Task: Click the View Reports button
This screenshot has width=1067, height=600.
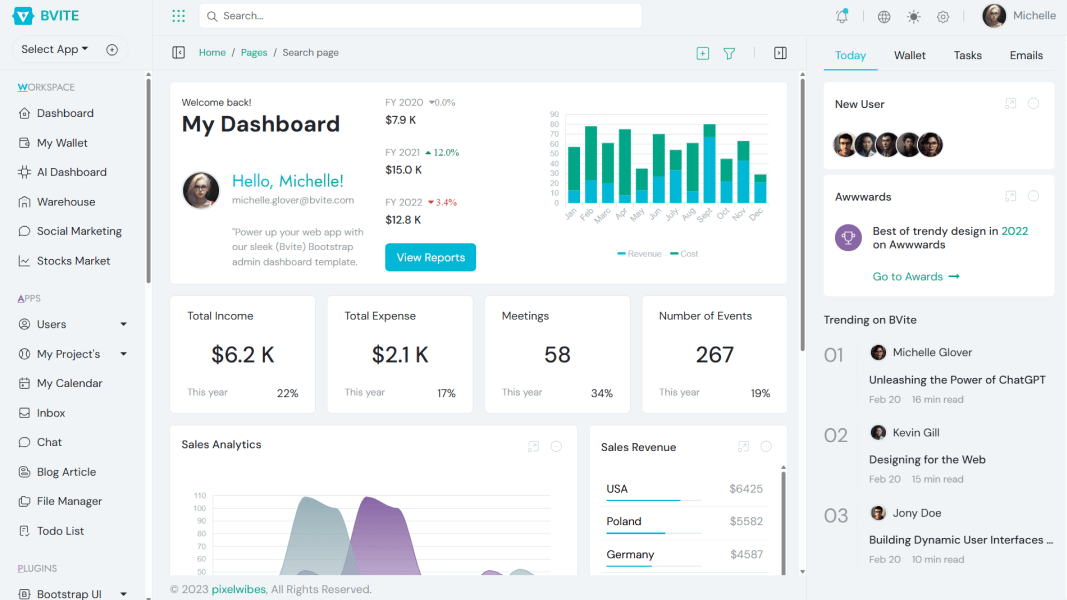Action: (430, 257)
